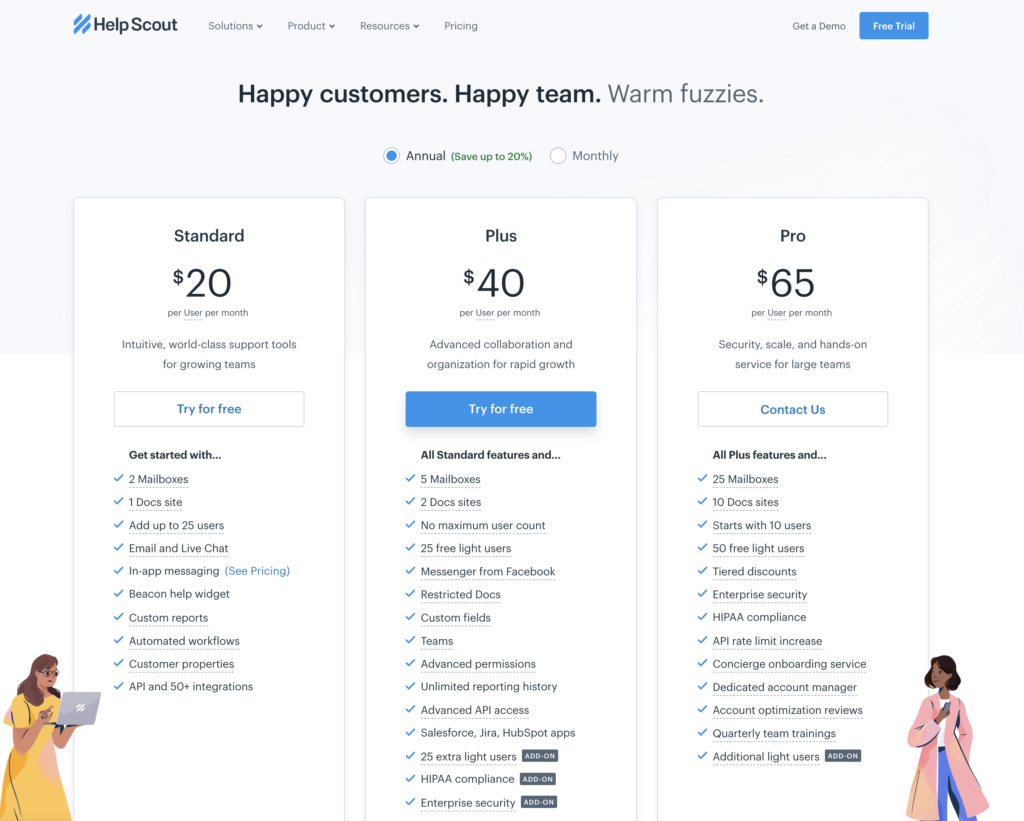The width and height of the screenshot is (1024, 821).
Task: Click Additional light users add-on
Action: click(x=765, y=756)
